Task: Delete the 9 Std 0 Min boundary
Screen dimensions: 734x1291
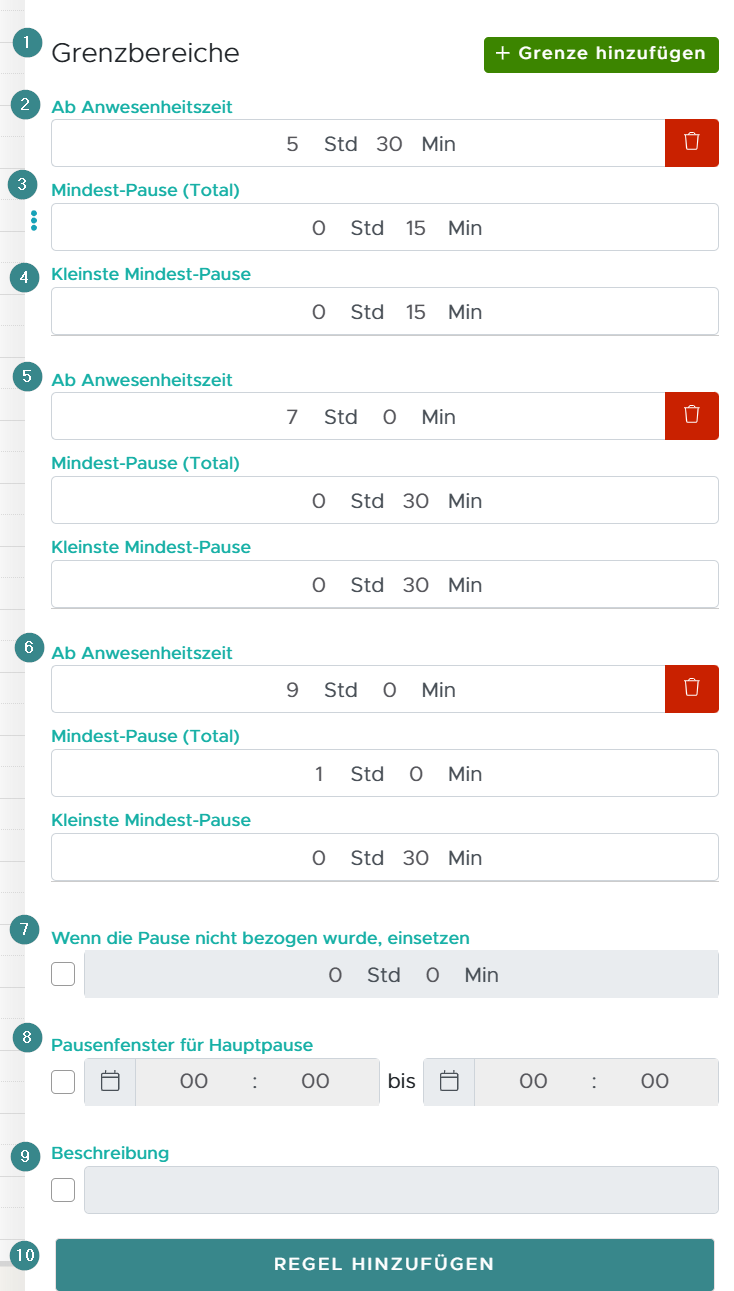Action: point(692,689)
